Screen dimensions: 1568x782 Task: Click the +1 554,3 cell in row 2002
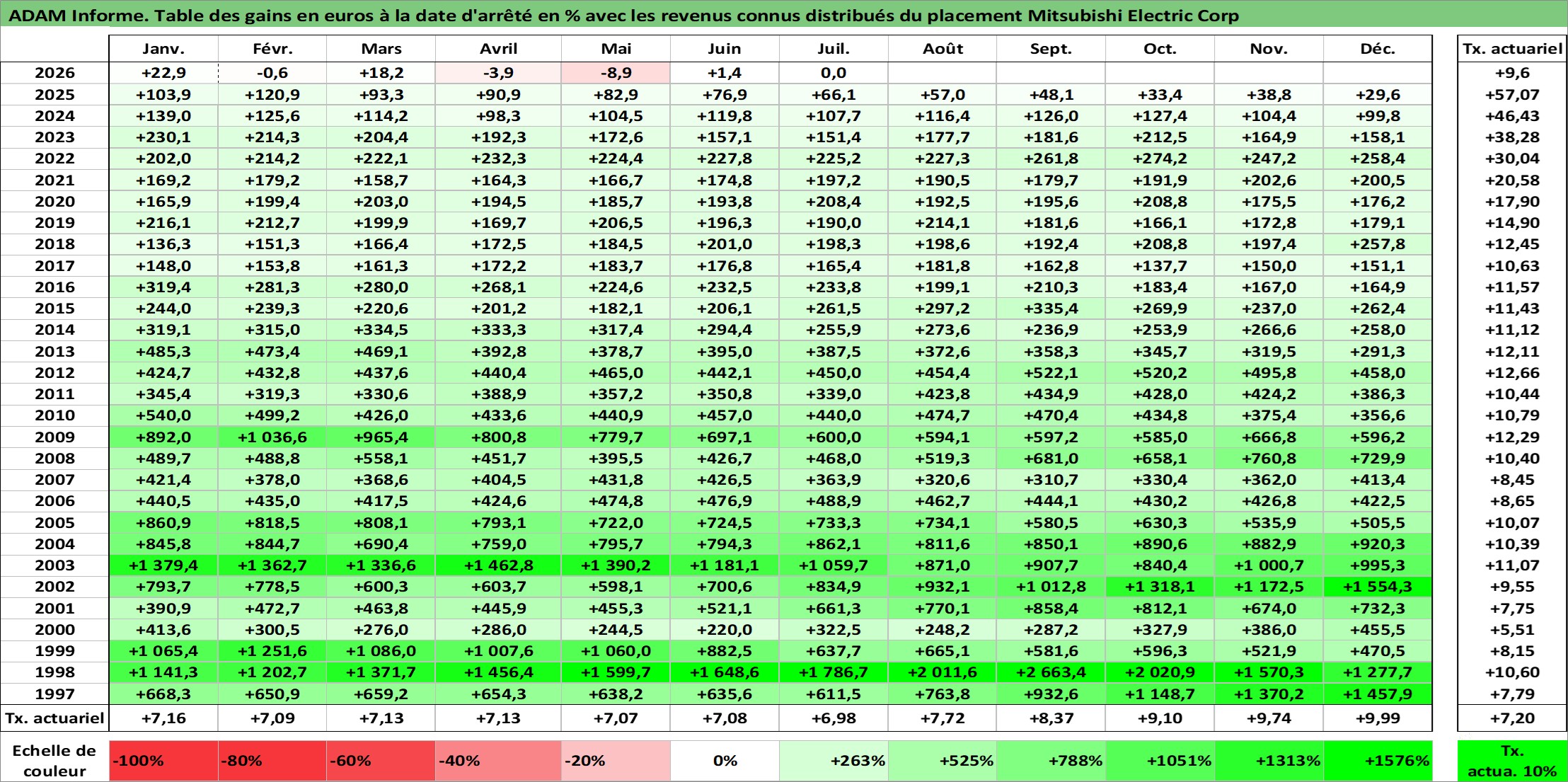(1378, 587)
